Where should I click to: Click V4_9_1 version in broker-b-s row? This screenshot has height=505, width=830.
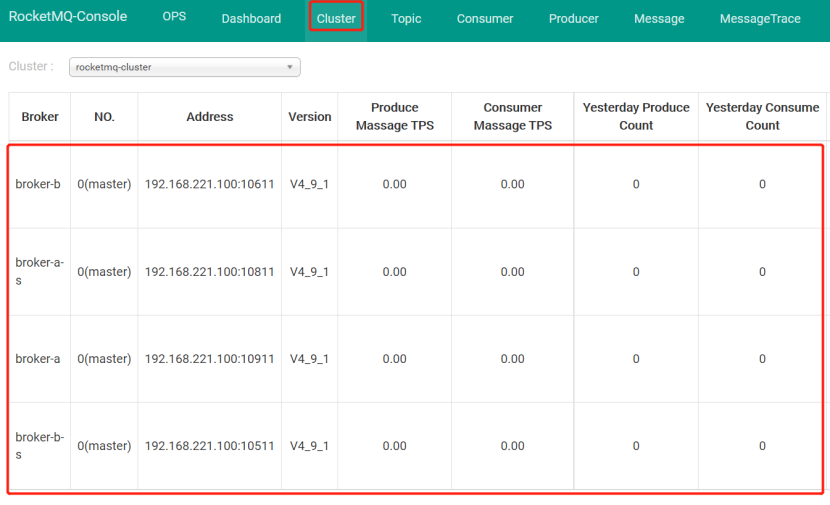tap(309, 446)
